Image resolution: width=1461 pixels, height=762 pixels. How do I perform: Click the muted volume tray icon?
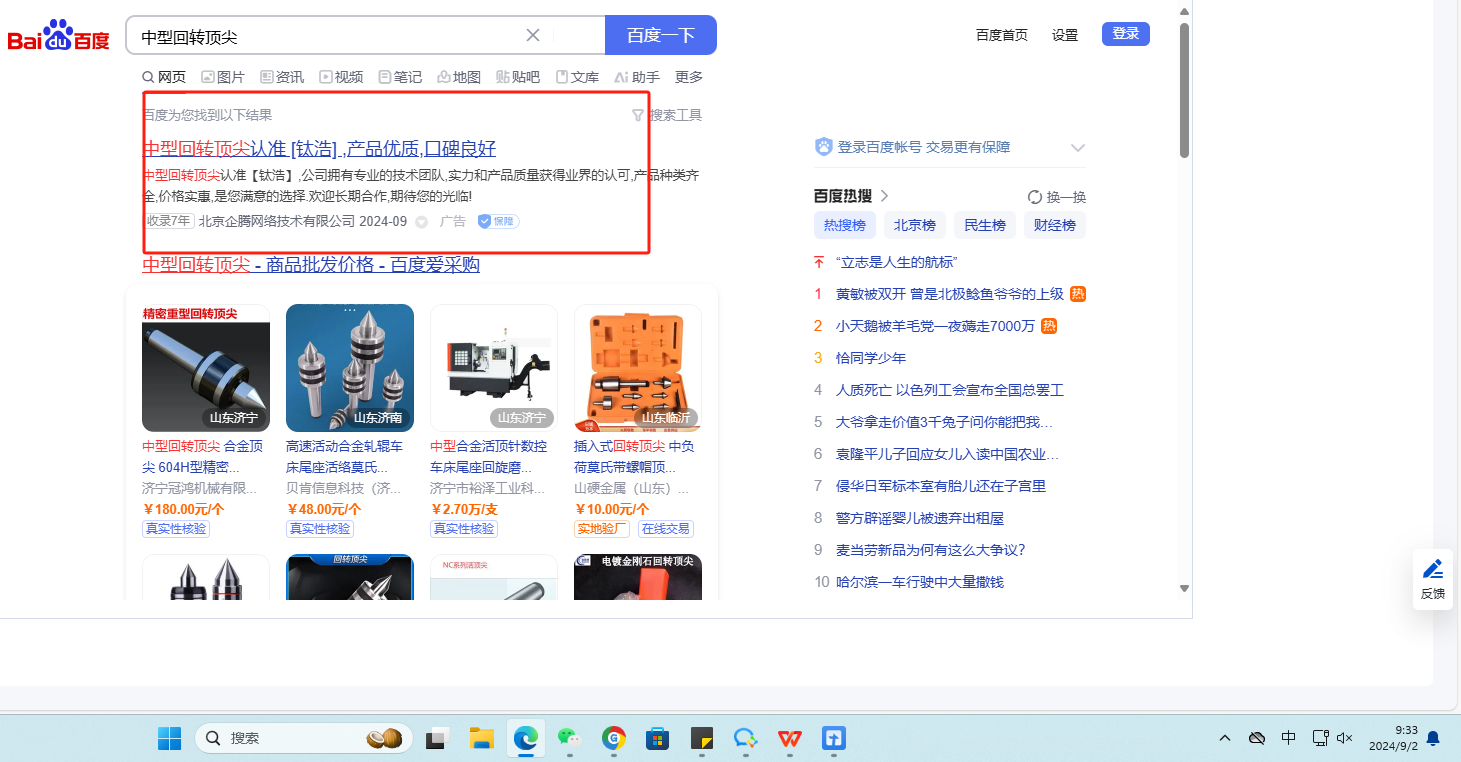pos(1345,738)
